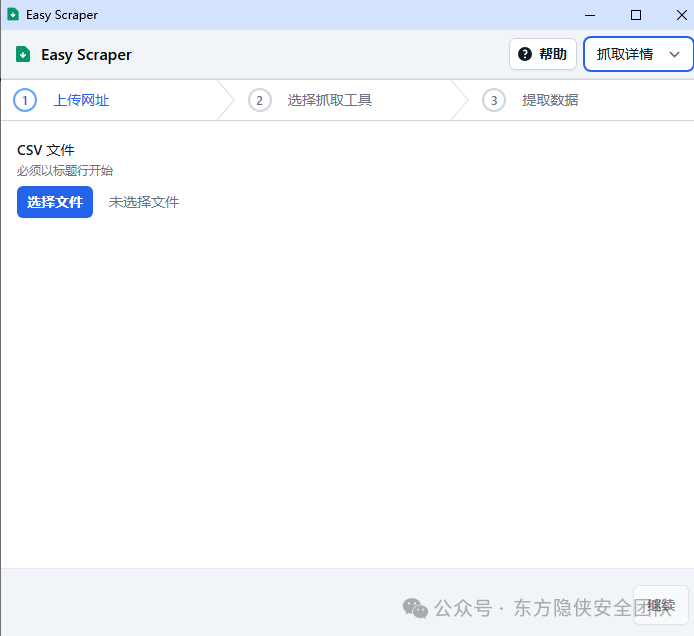The image size is (694, 636).
Task: Click the chevron arrow in 抓取详情 dropdown
Action: pos(675,54)
